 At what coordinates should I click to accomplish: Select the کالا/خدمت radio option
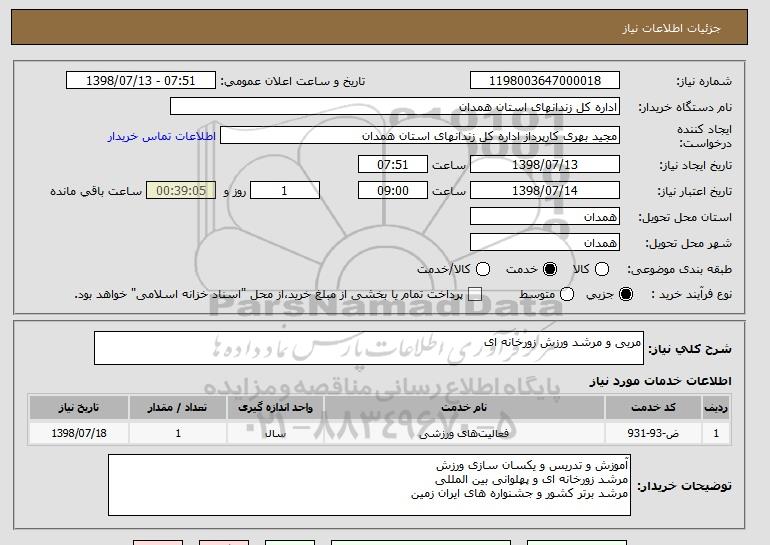(483, 269)
